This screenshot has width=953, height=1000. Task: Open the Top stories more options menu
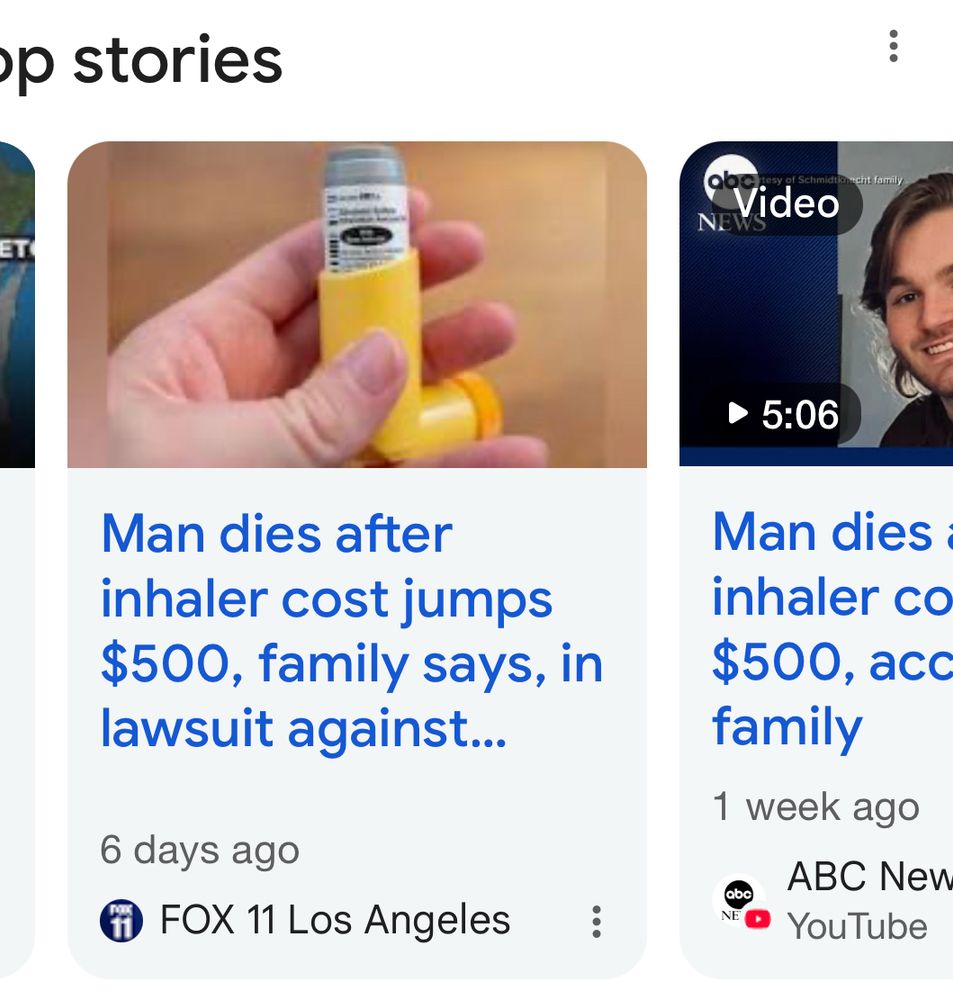(x=893, y=46)
